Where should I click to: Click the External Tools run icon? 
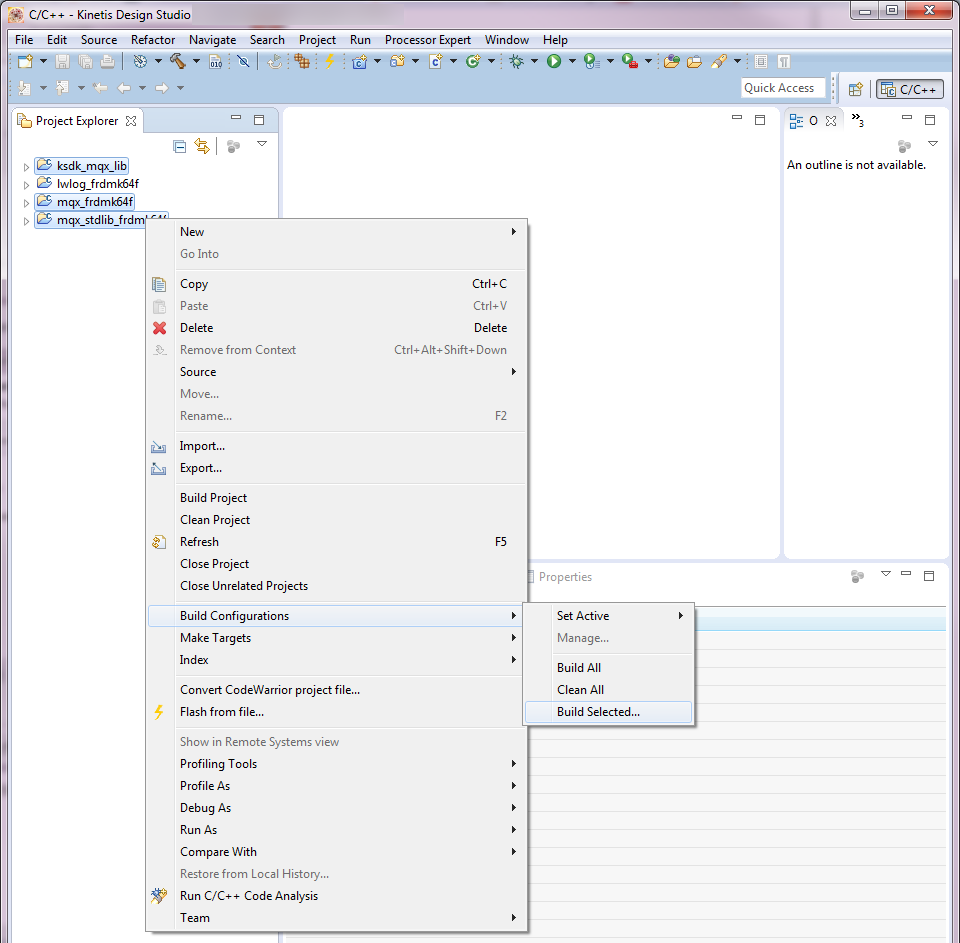(x=629, y=61)
